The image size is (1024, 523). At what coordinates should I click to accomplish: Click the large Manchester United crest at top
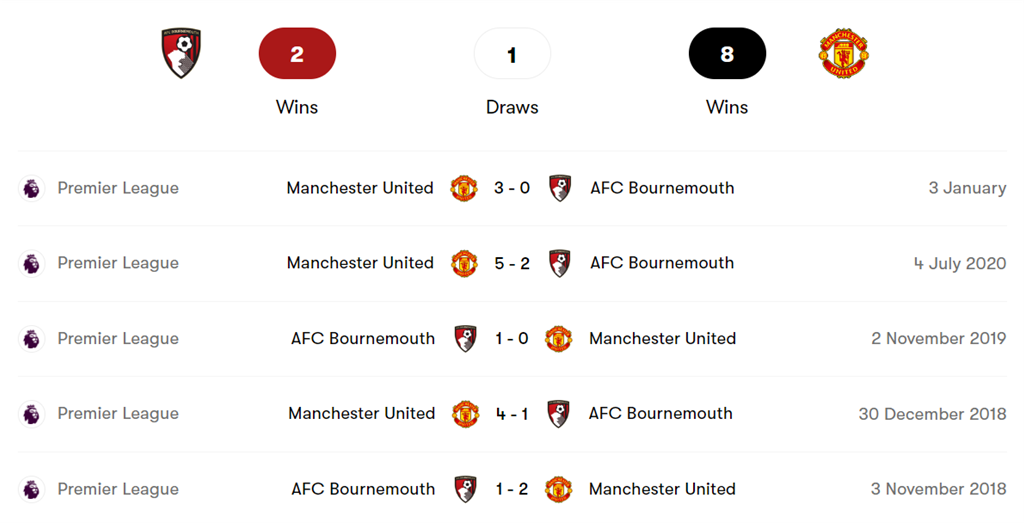pyautogui.click(x=843, y=53)
